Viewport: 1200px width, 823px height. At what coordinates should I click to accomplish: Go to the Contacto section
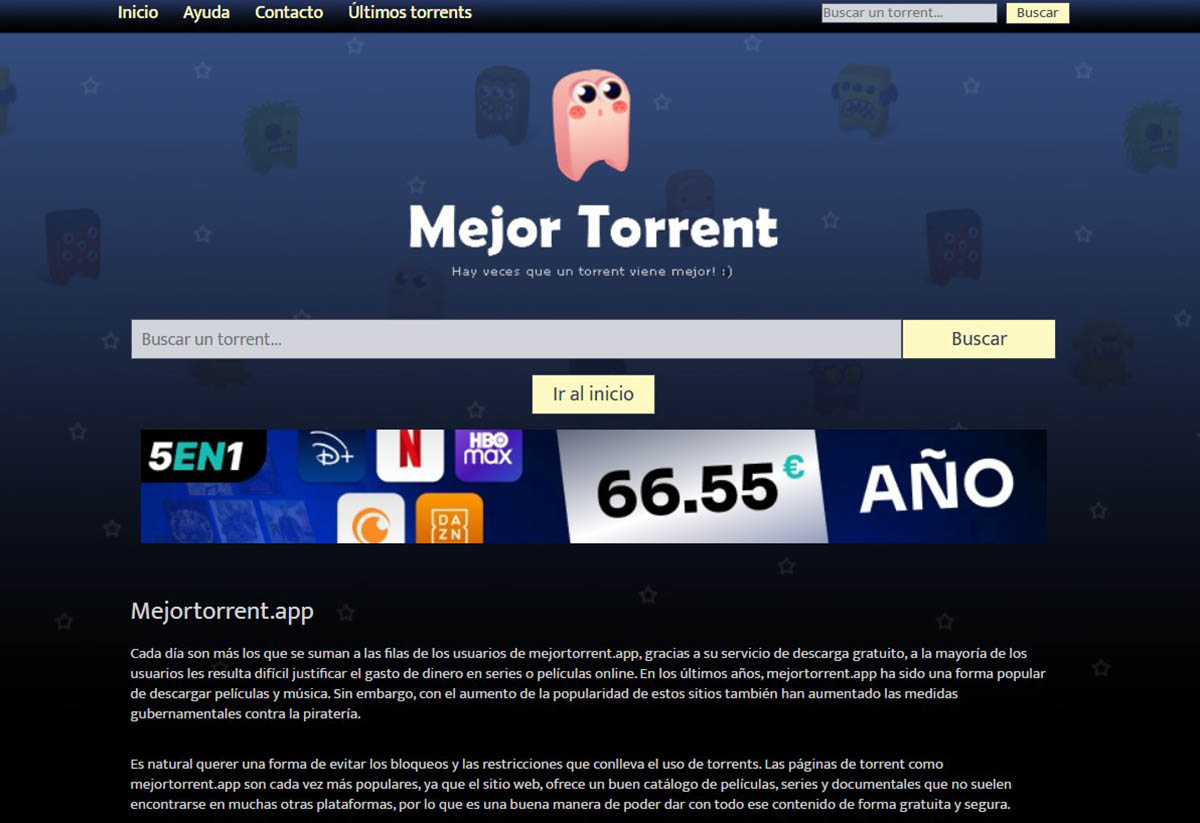click(x=289, y=12)
